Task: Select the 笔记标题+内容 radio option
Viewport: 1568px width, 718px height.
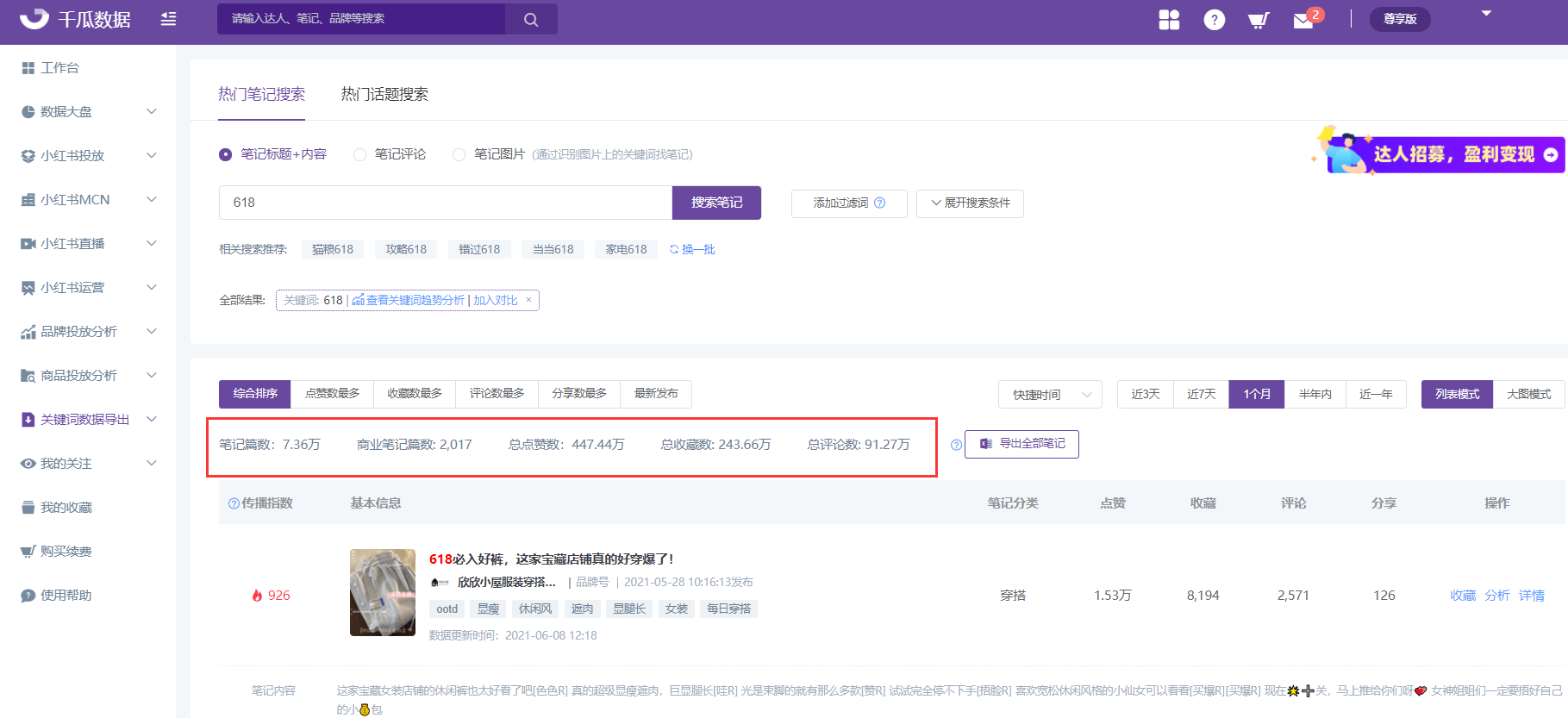Action: [x=225, y=154]
